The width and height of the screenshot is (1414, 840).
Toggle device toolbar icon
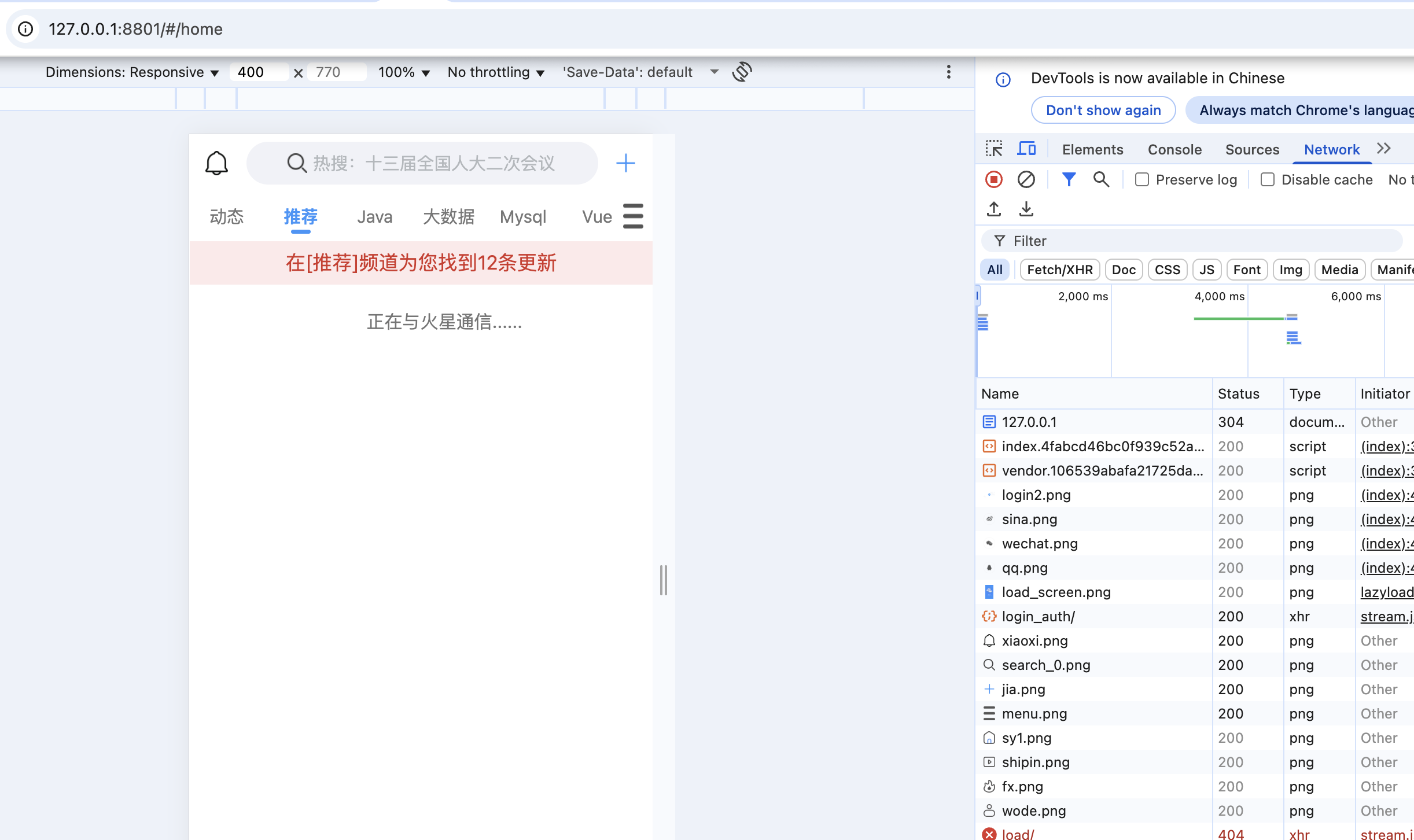1026,149
